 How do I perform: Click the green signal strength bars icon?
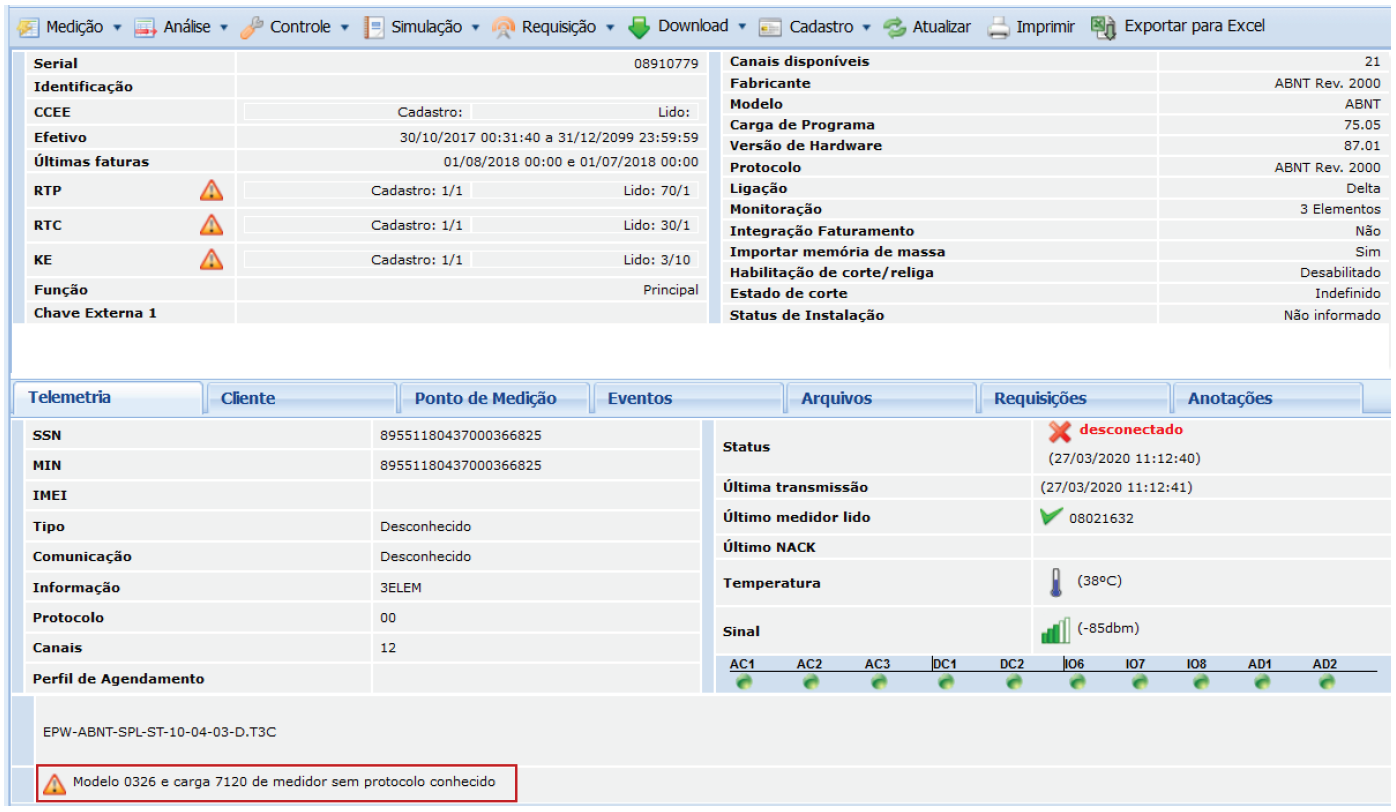pos(1055,631)
